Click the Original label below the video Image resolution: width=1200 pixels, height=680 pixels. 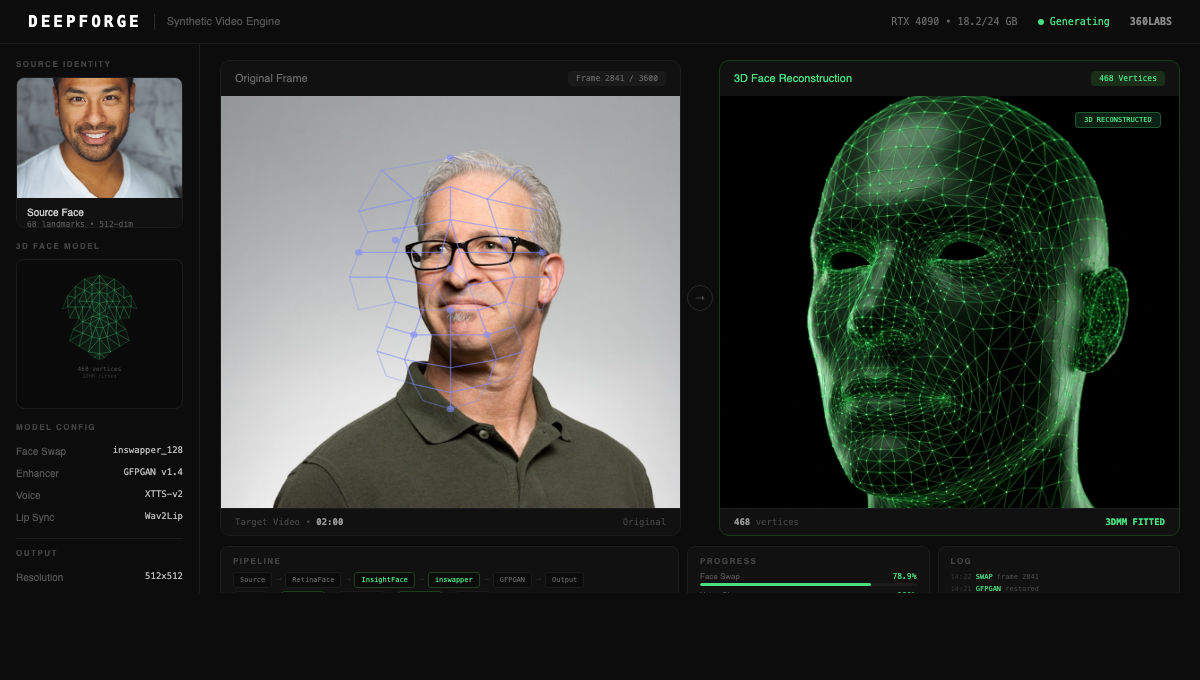(x=644, y=522)
